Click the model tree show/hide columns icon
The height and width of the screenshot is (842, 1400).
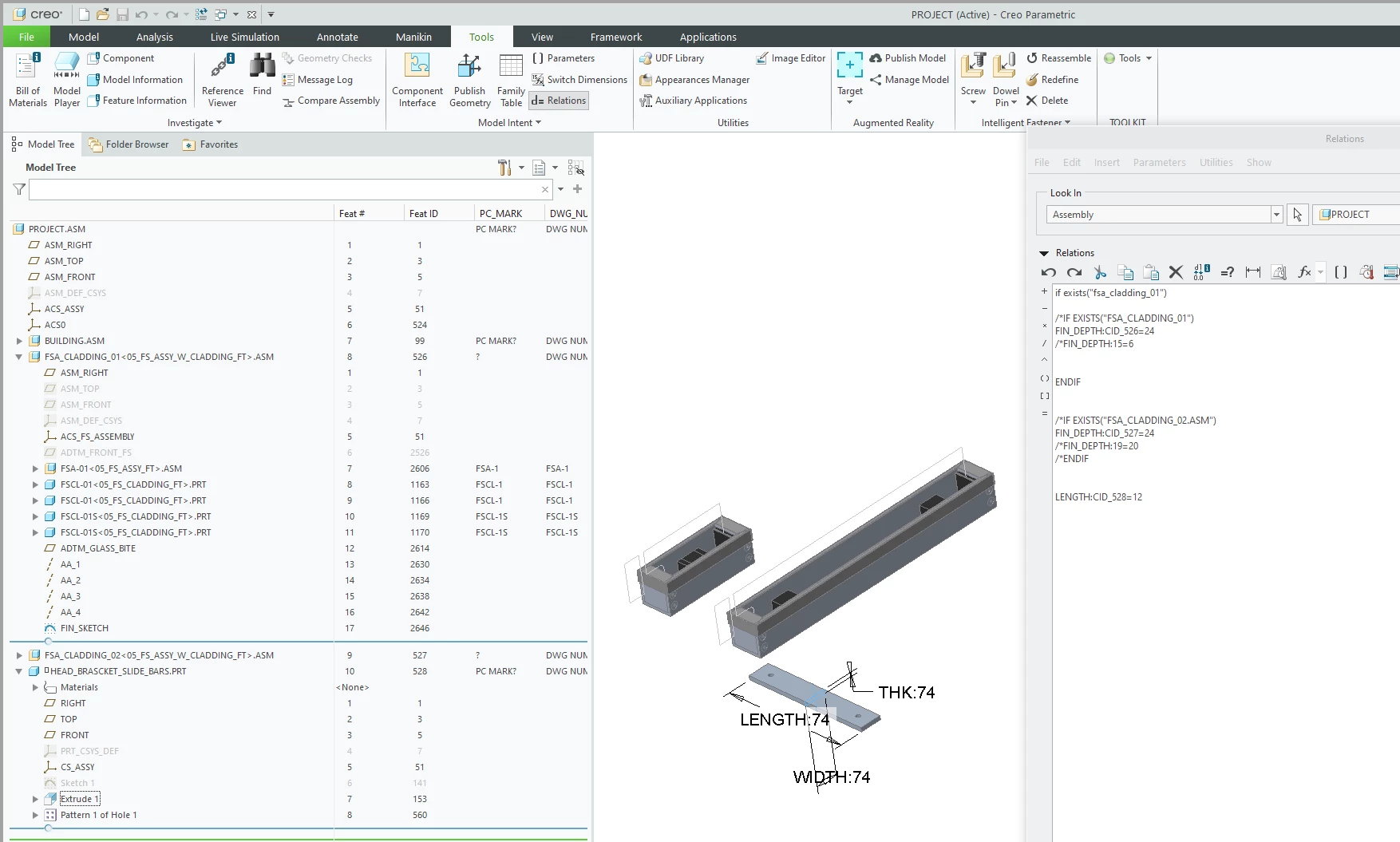[x=575, y=168]
